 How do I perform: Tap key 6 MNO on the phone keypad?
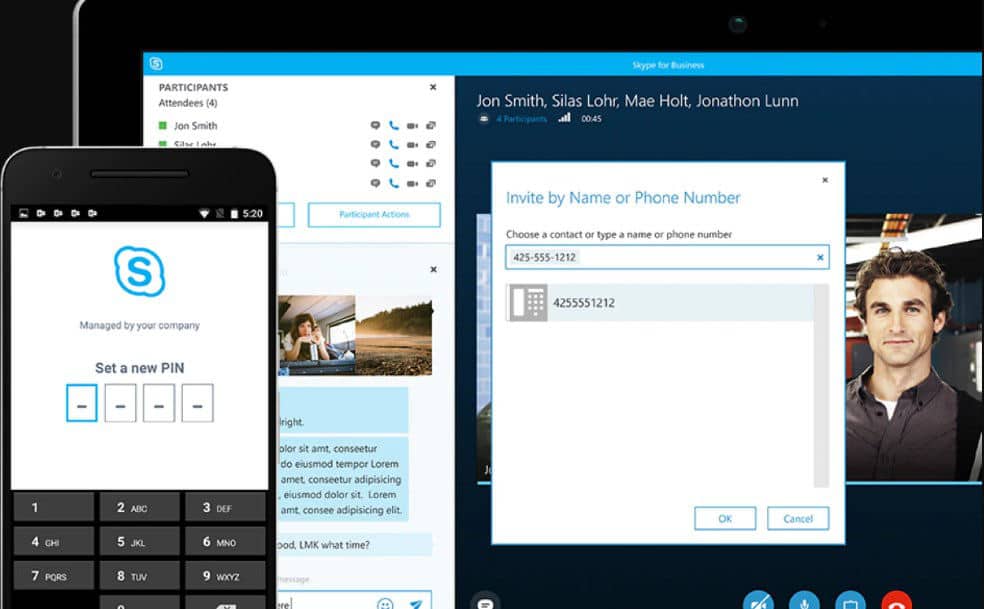(225, 542)
